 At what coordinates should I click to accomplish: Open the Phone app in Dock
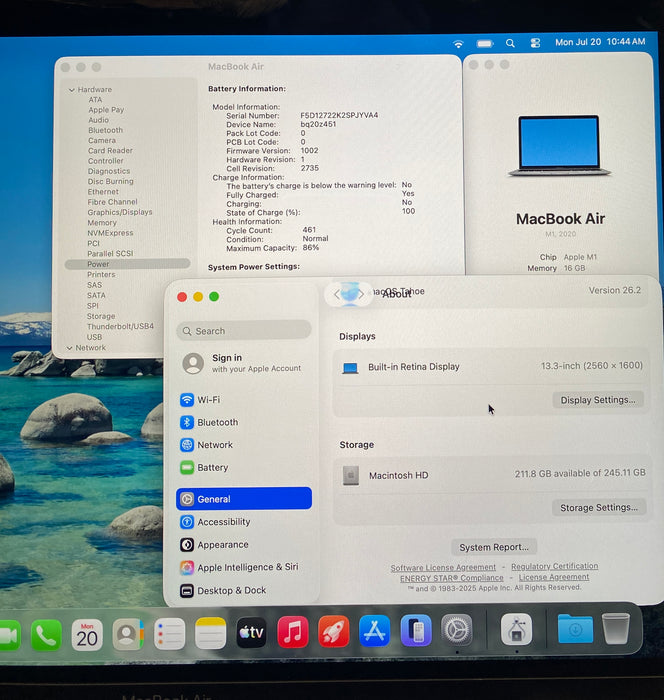[46, 635]
